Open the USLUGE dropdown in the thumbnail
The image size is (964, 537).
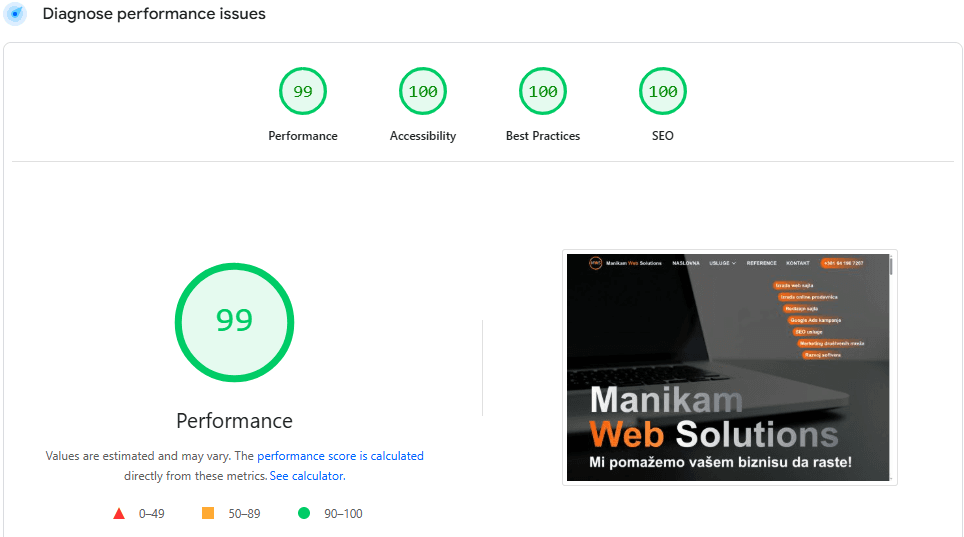[722, 263]
